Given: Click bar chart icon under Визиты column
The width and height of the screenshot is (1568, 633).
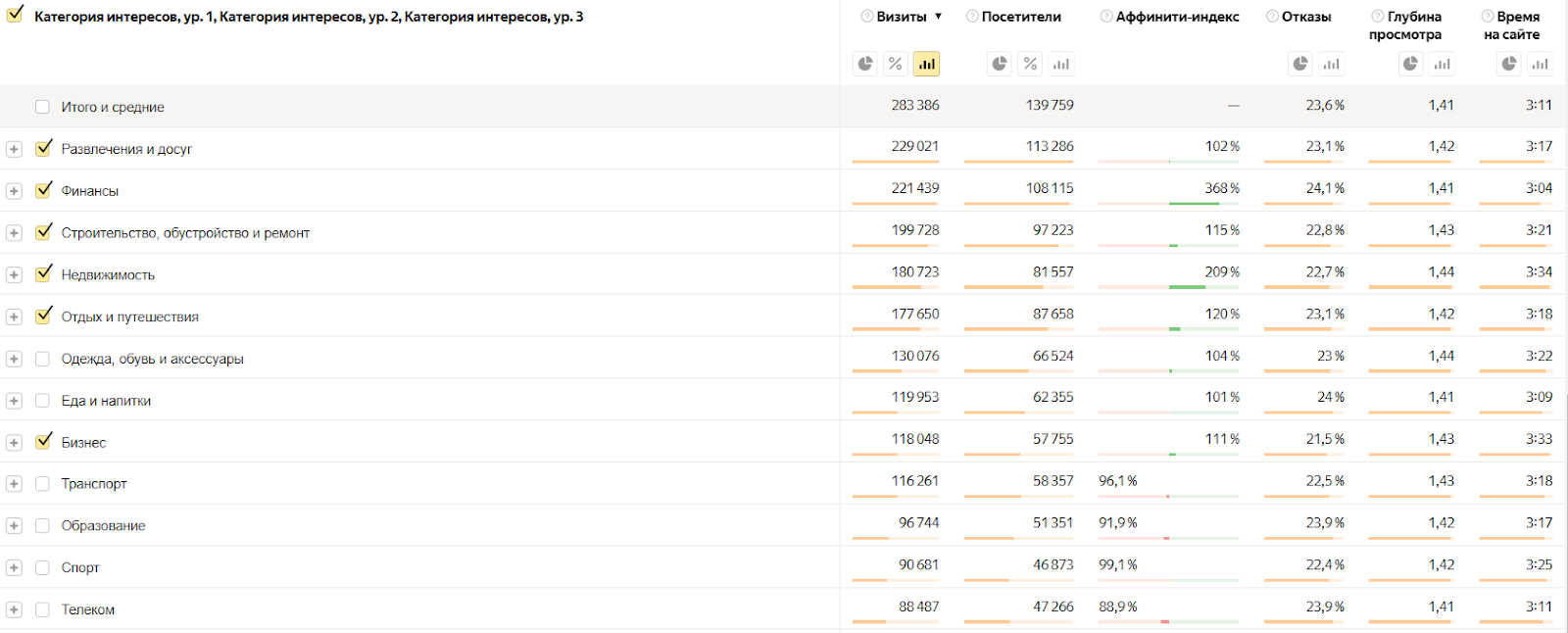Looking at the screenshot, I should pos(926,64).
